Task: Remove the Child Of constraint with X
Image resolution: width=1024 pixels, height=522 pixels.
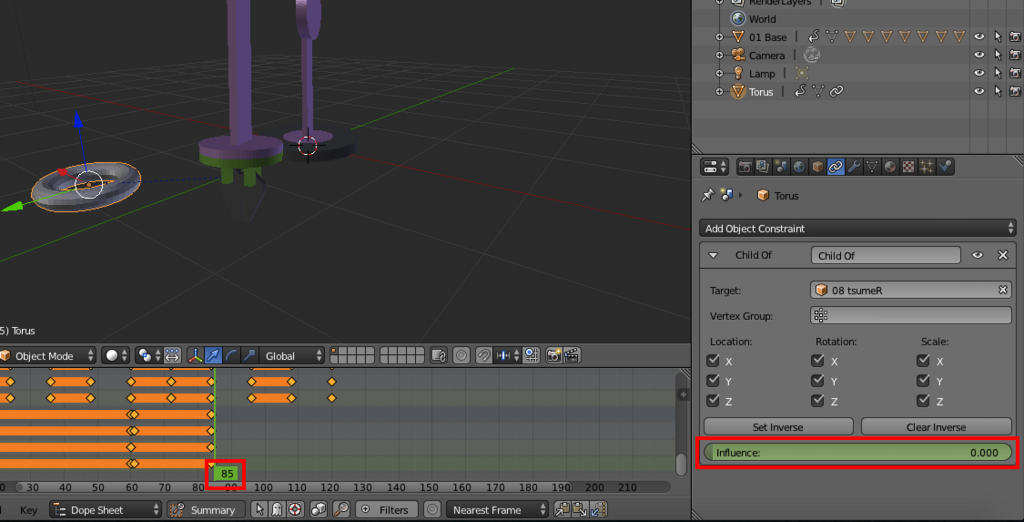Action: (x=1003, y=255)
